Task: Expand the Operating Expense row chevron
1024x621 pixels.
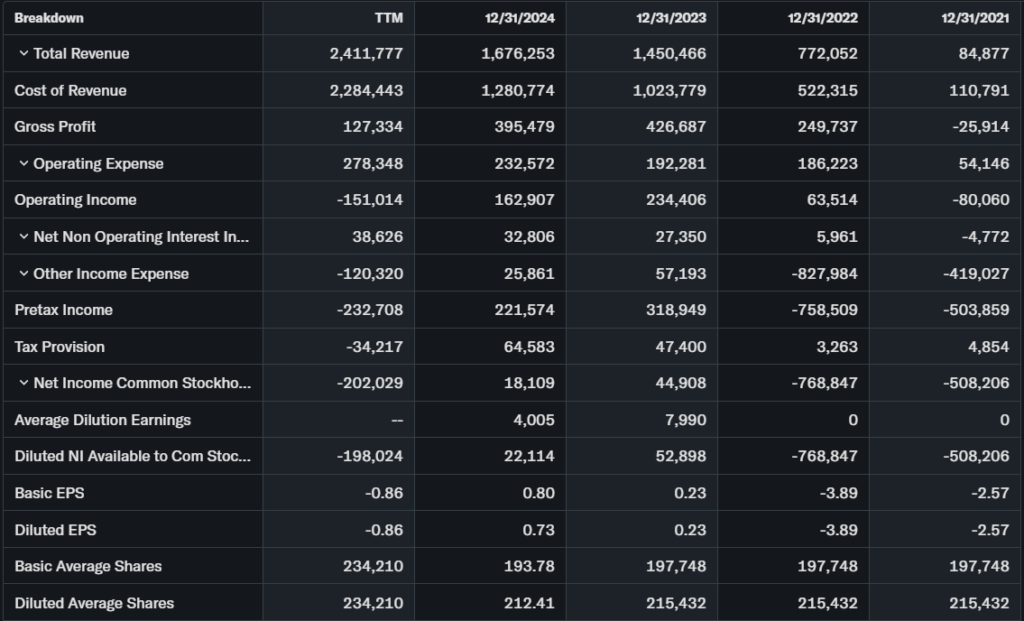Action: [x=23, y=164]
